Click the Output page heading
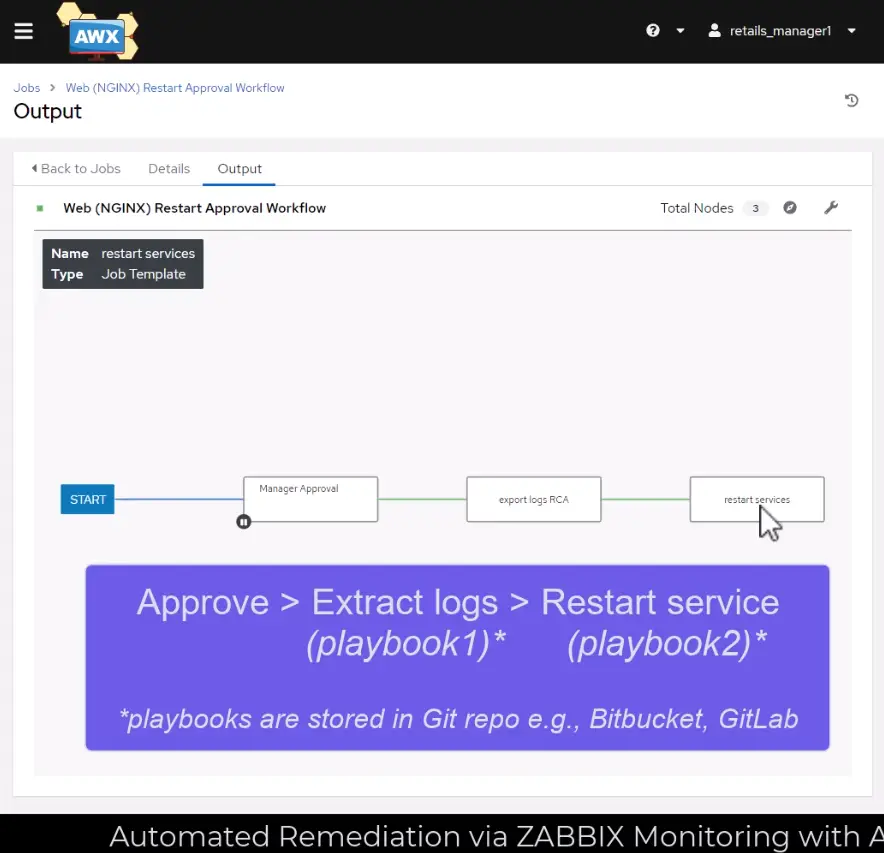The width and height of the screenshot is (884, 853). point(47,112)
